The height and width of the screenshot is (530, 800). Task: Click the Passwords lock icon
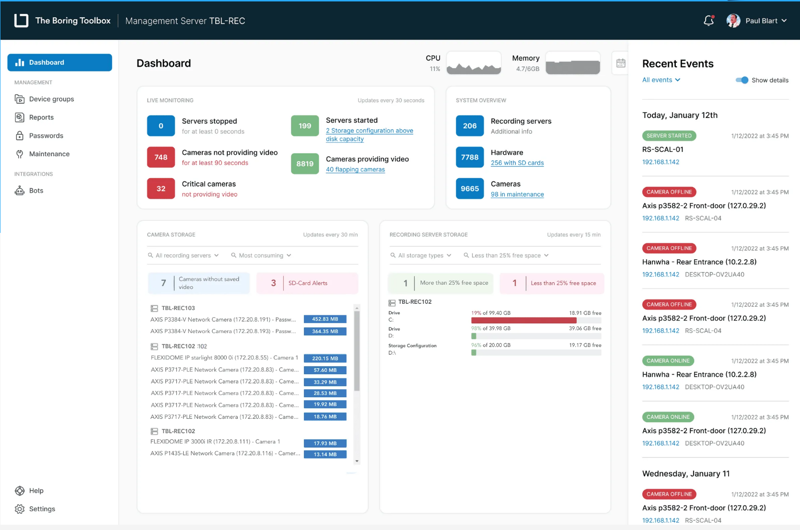[x=19, y=136]
